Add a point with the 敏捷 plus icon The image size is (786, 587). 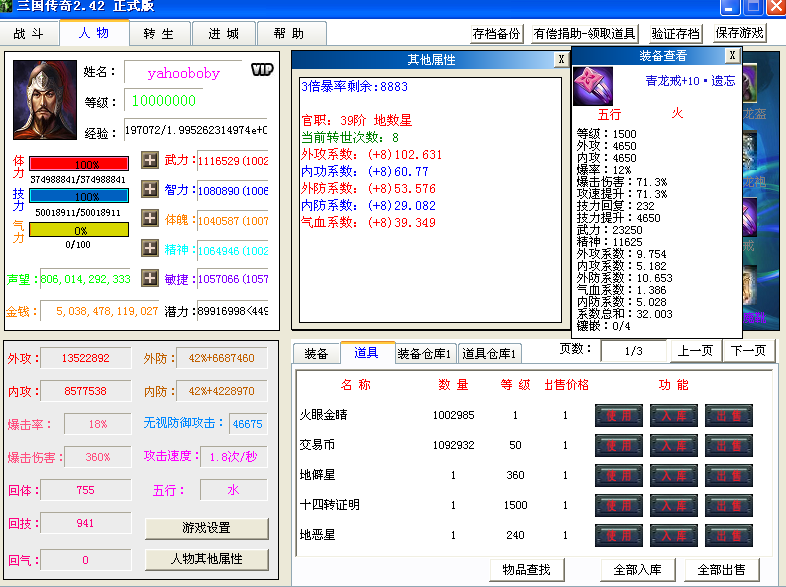coord(150,279)
